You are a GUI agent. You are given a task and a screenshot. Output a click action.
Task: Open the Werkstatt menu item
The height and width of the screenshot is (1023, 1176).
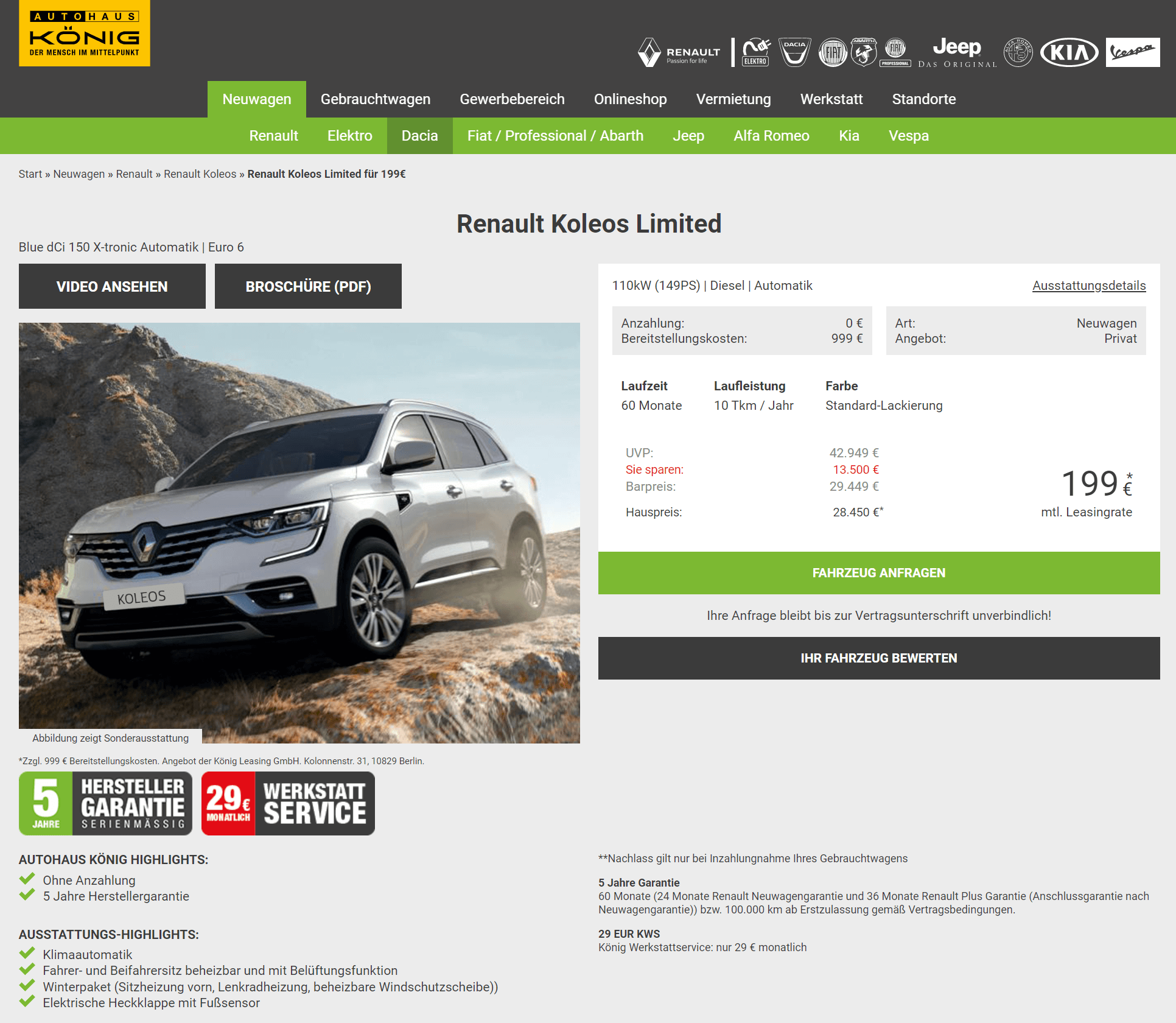tap(831, 99)
